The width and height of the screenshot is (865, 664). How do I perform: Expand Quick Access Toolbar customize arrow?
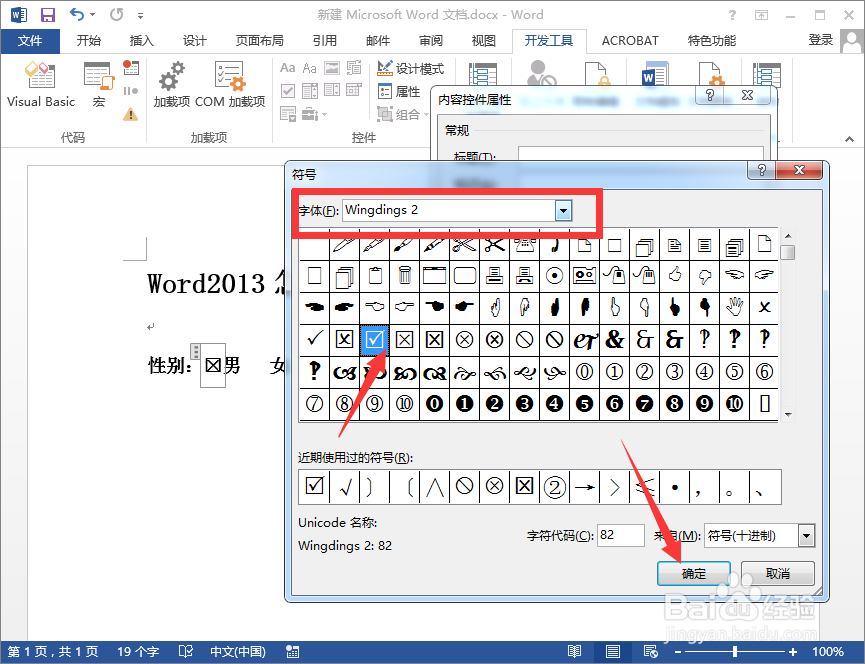click(x=141, y=15)
